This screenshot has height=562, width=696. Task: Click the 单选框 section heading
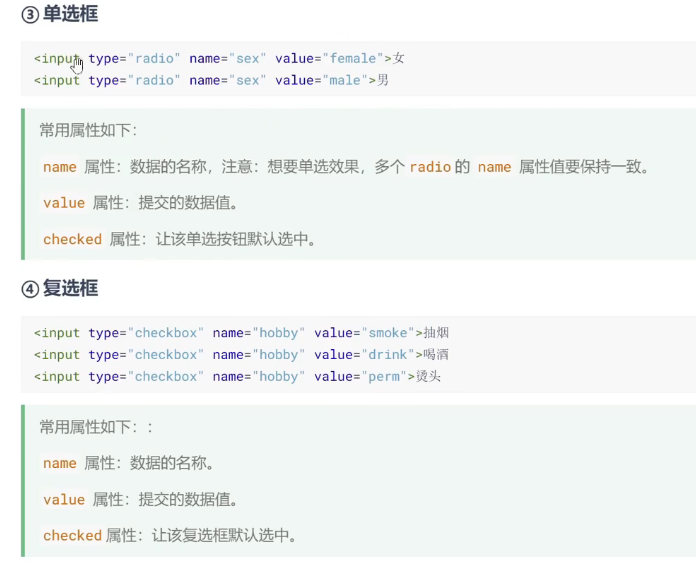[x=60, y=14]
